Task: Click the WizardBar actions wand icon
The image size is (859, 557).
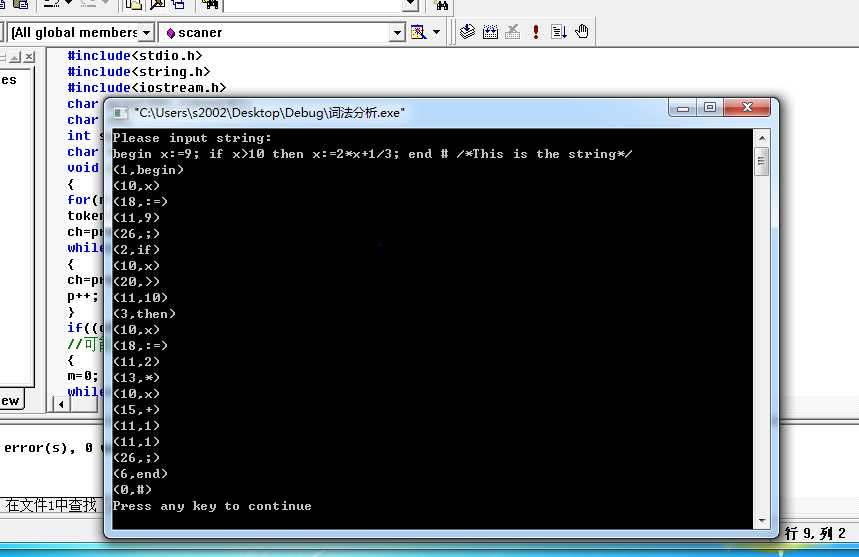Action: [x=419, y=32]
